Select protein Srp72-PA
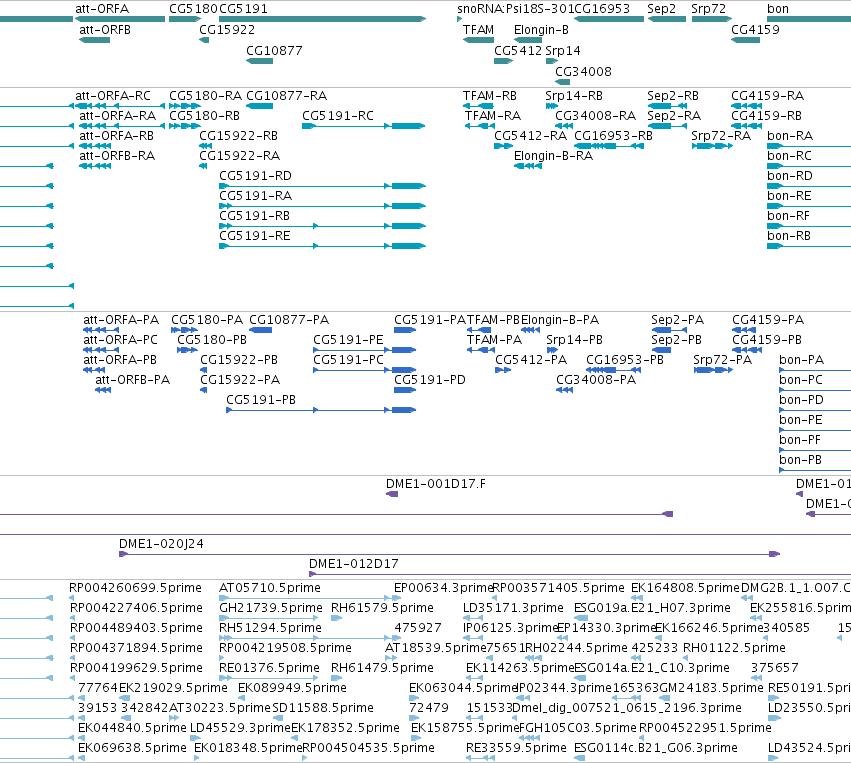 [x=722, y=360]
